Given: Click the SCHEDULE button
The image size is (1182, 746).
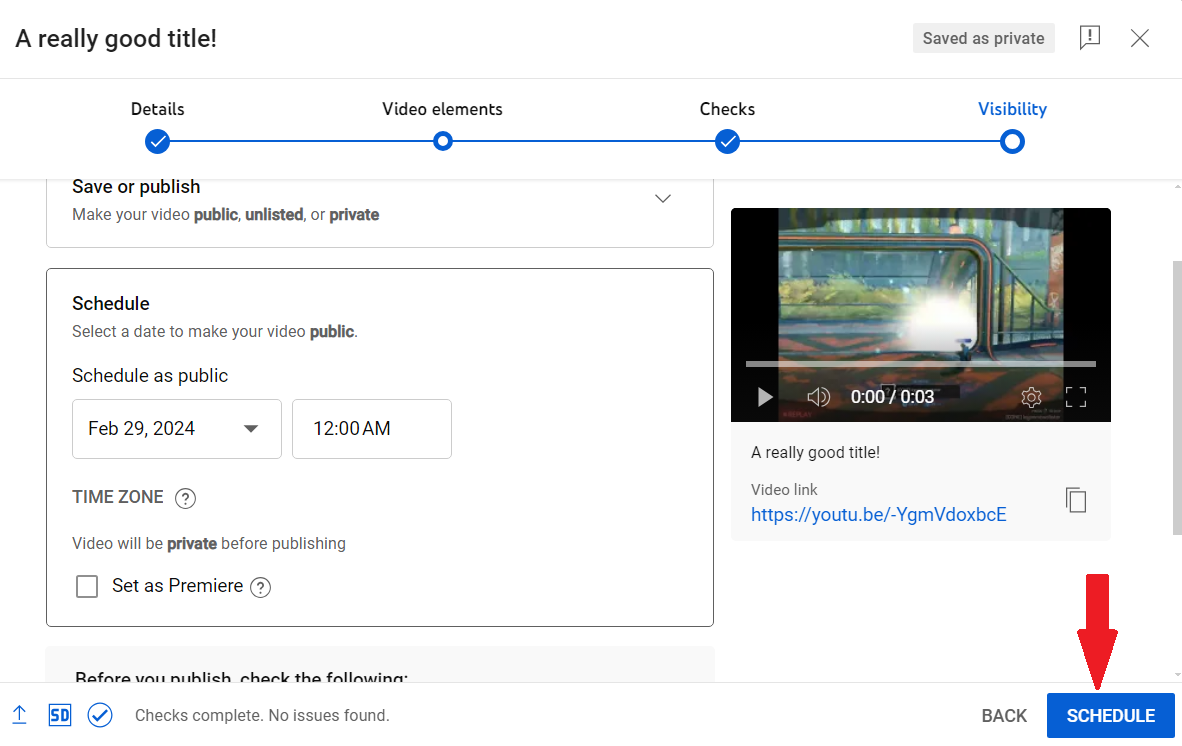Looking at the screenshot, I should pyautogui.click(x=1110, y=715).
